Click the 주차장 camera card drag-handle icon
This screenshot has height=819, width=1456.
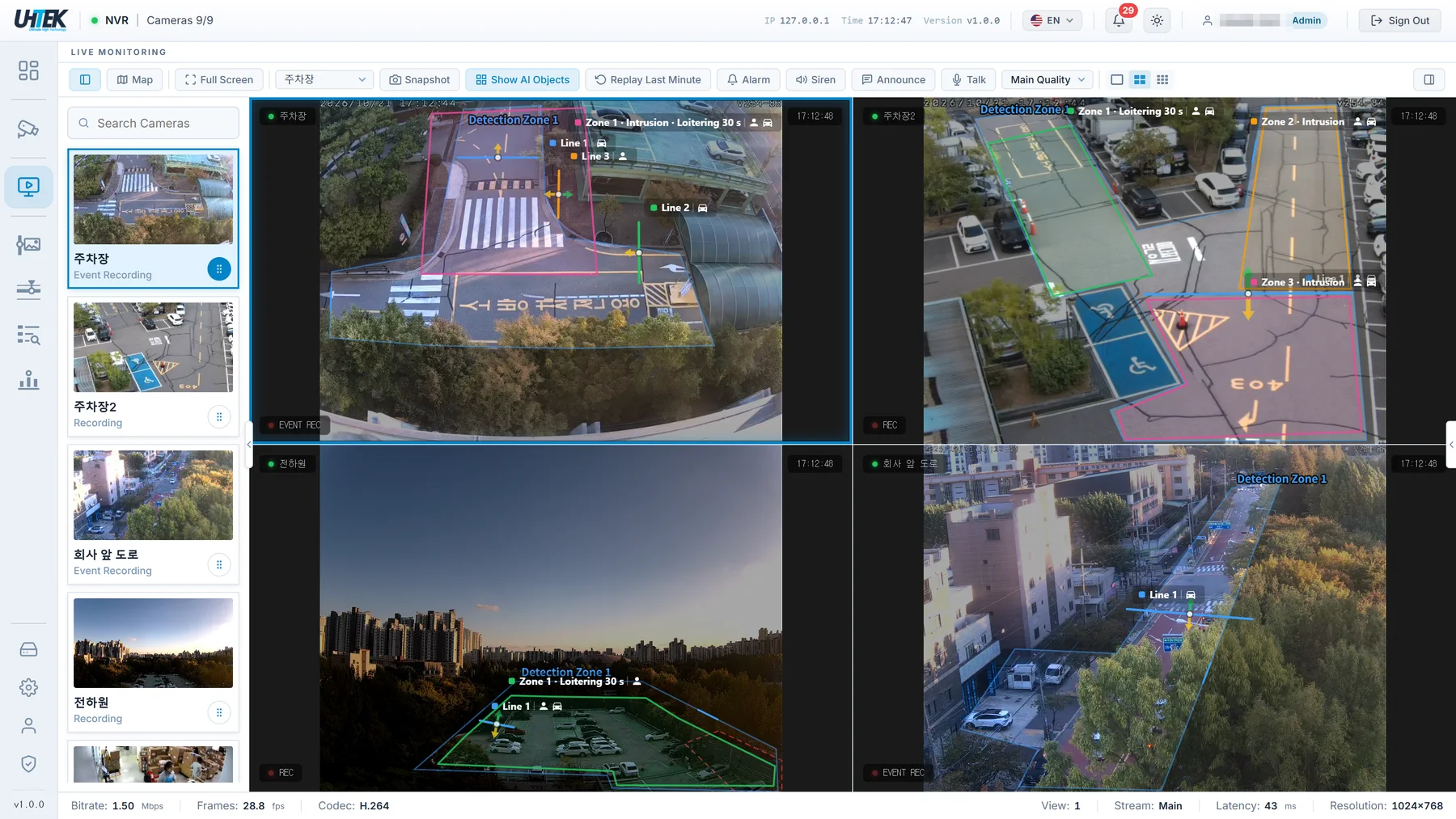[219, 268]
